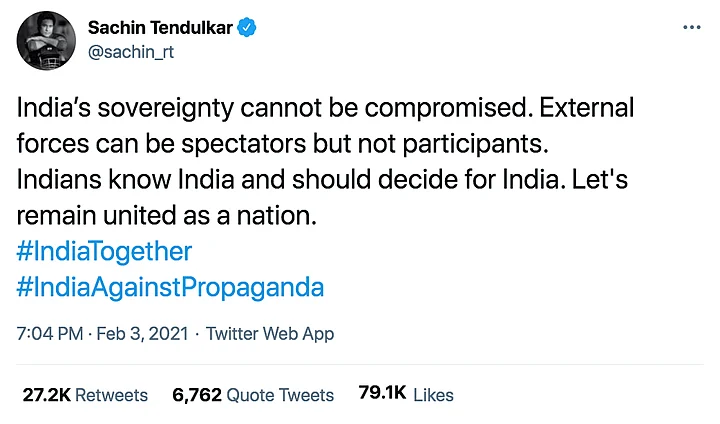Open the three-dot more options menu
Screen dimensions: 720x424
(691, 28)
